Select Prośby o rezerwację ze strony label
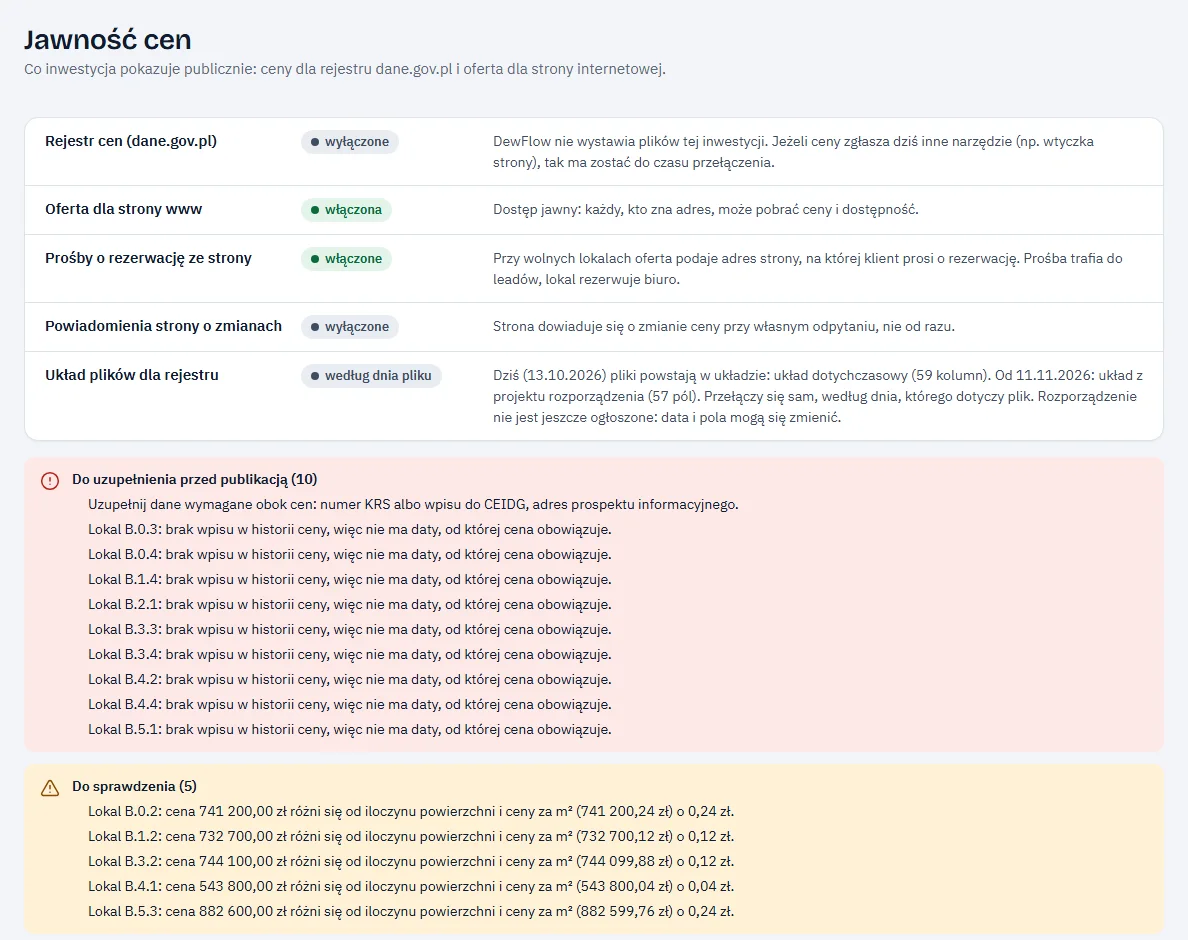1188x940 pixels. (x=148, y=258)
